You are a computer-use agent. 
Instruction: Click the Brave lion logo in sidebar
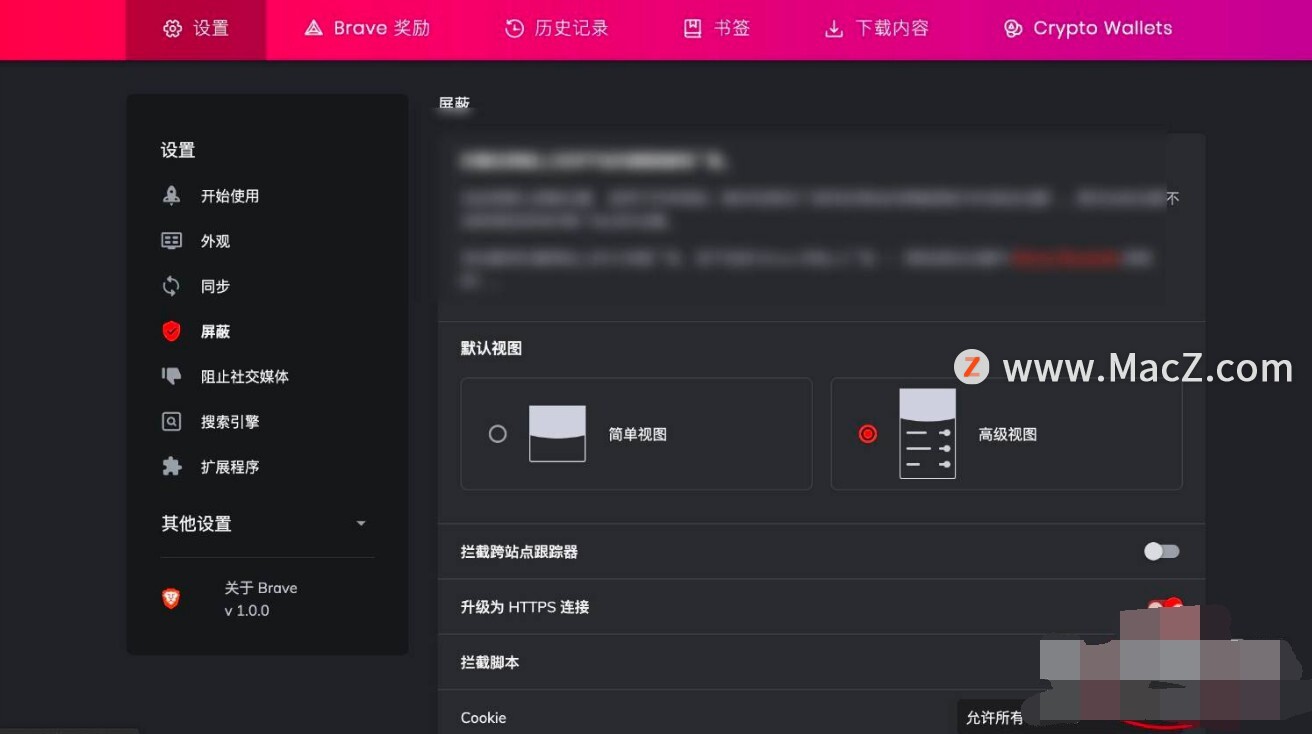point(172,599)
